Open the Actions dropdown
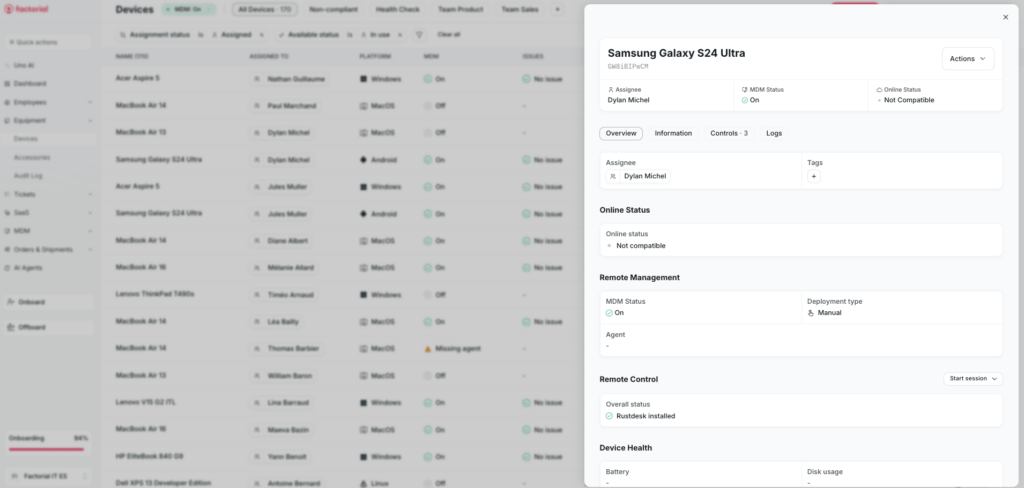The image size is (1024, 488). click(967, 59)
